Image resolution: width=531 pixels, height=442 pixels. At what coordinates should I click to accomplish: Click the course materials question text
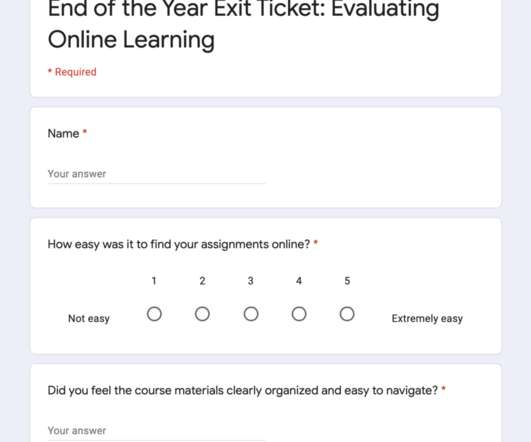243,391
